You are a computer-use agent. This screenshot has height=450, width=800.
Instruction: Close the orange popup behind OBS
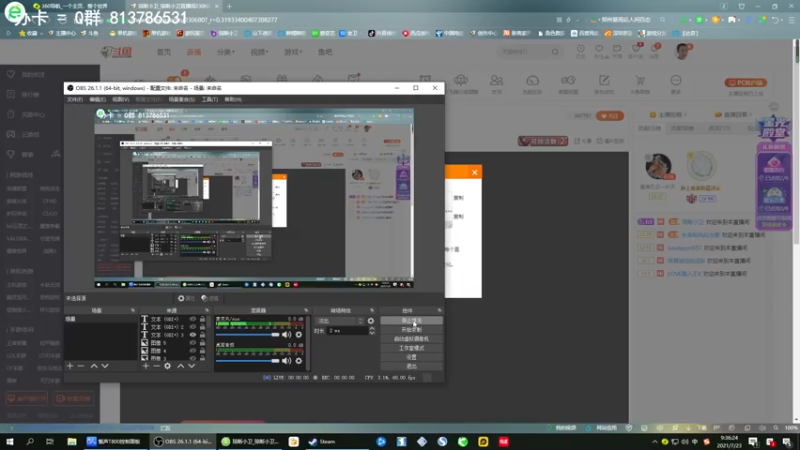coord(474,172)
